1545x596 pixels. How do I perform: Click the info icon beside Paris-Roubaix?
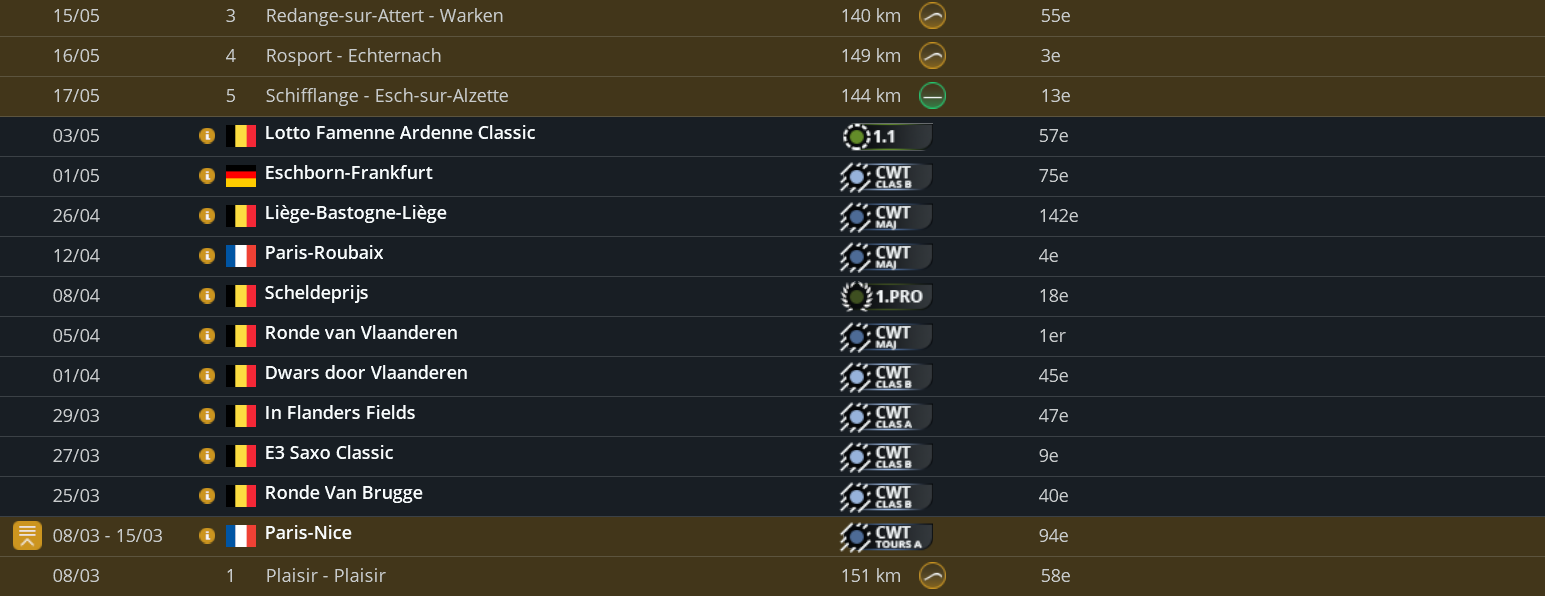[x=207, y=256]
